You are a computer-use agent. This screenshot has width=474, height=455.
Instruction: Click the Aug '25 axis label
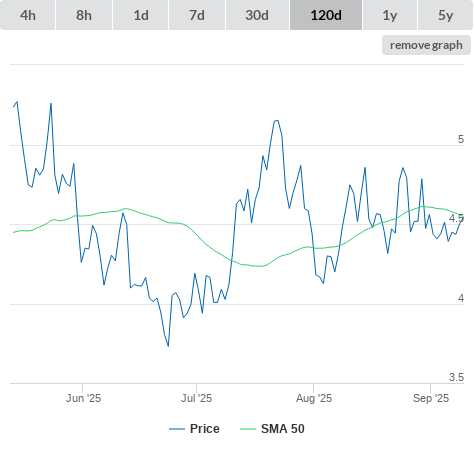(x=314, y=398)
